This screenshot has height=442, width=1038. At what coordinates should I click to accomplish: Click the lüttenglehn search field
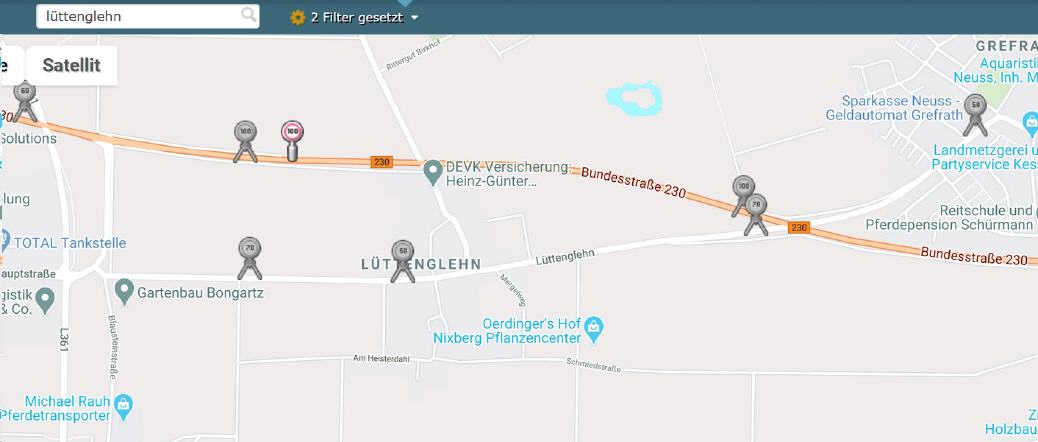pos(148,16)
